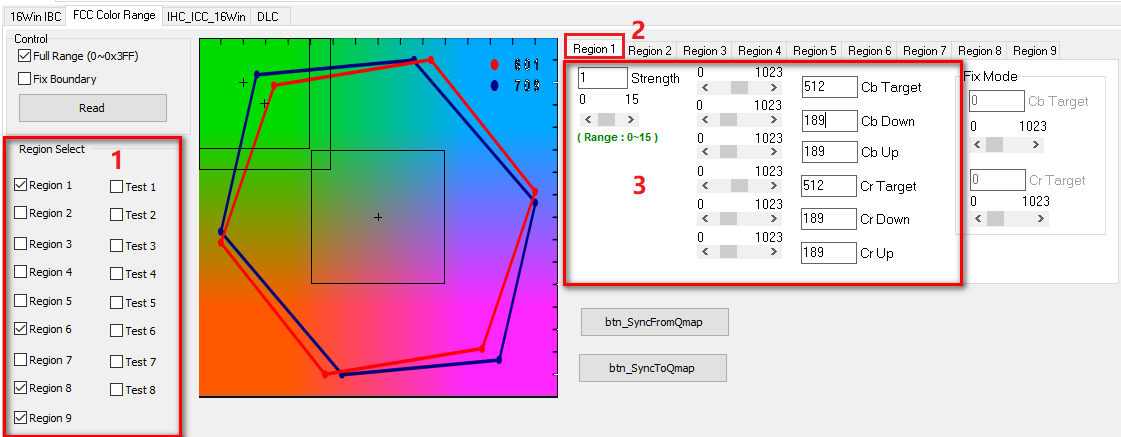The width and height of the screenshot is (1121, 437).
Task: Click Cb Down slider right arrow
Action: coord(773,119)
